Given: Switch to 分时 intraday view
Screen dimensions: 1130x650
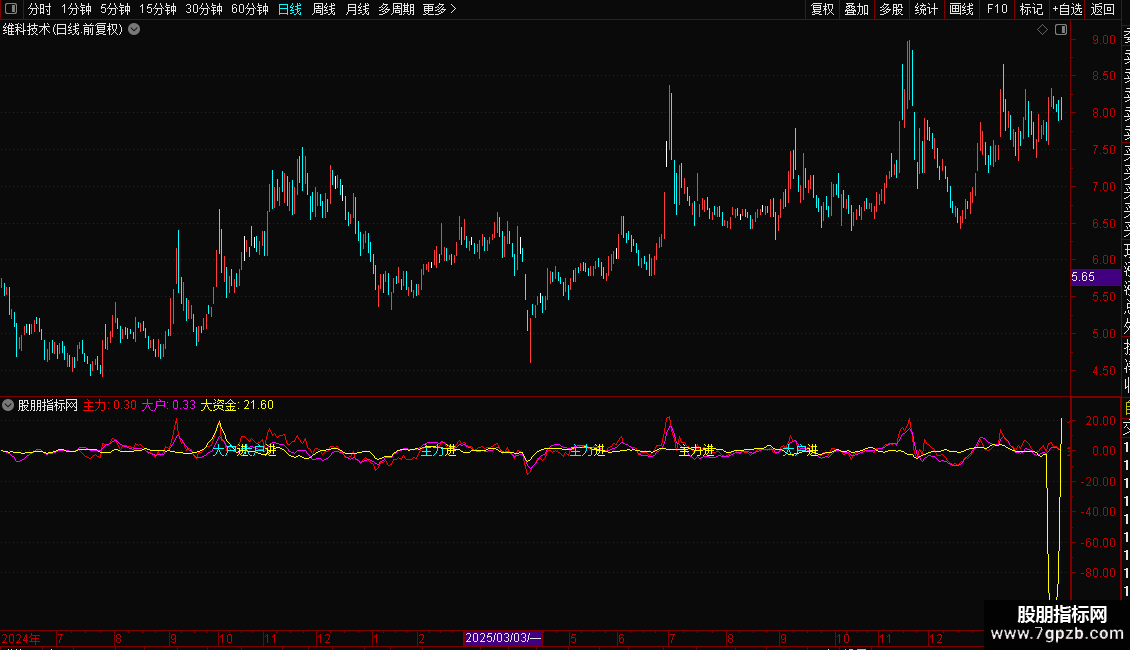Looking at the screenshot, I should 40,9.
